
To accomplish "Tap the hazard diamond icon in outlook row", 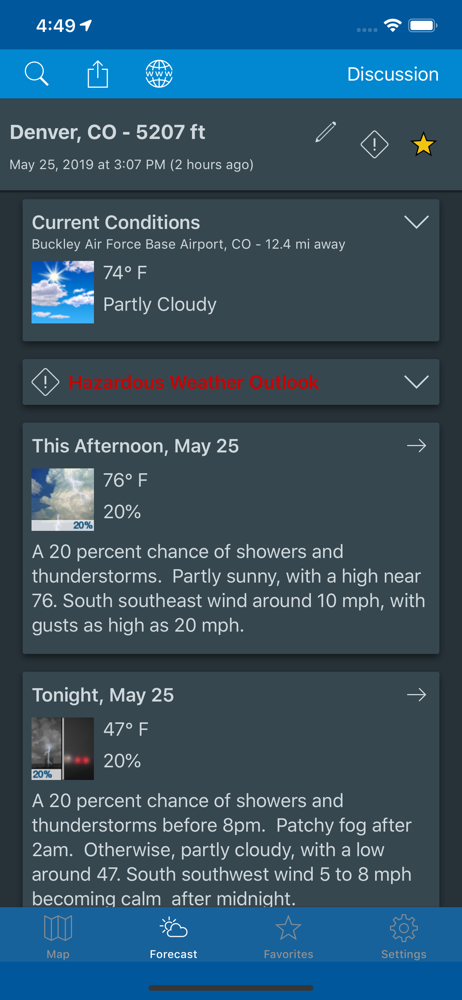I will tap(45, 382).
